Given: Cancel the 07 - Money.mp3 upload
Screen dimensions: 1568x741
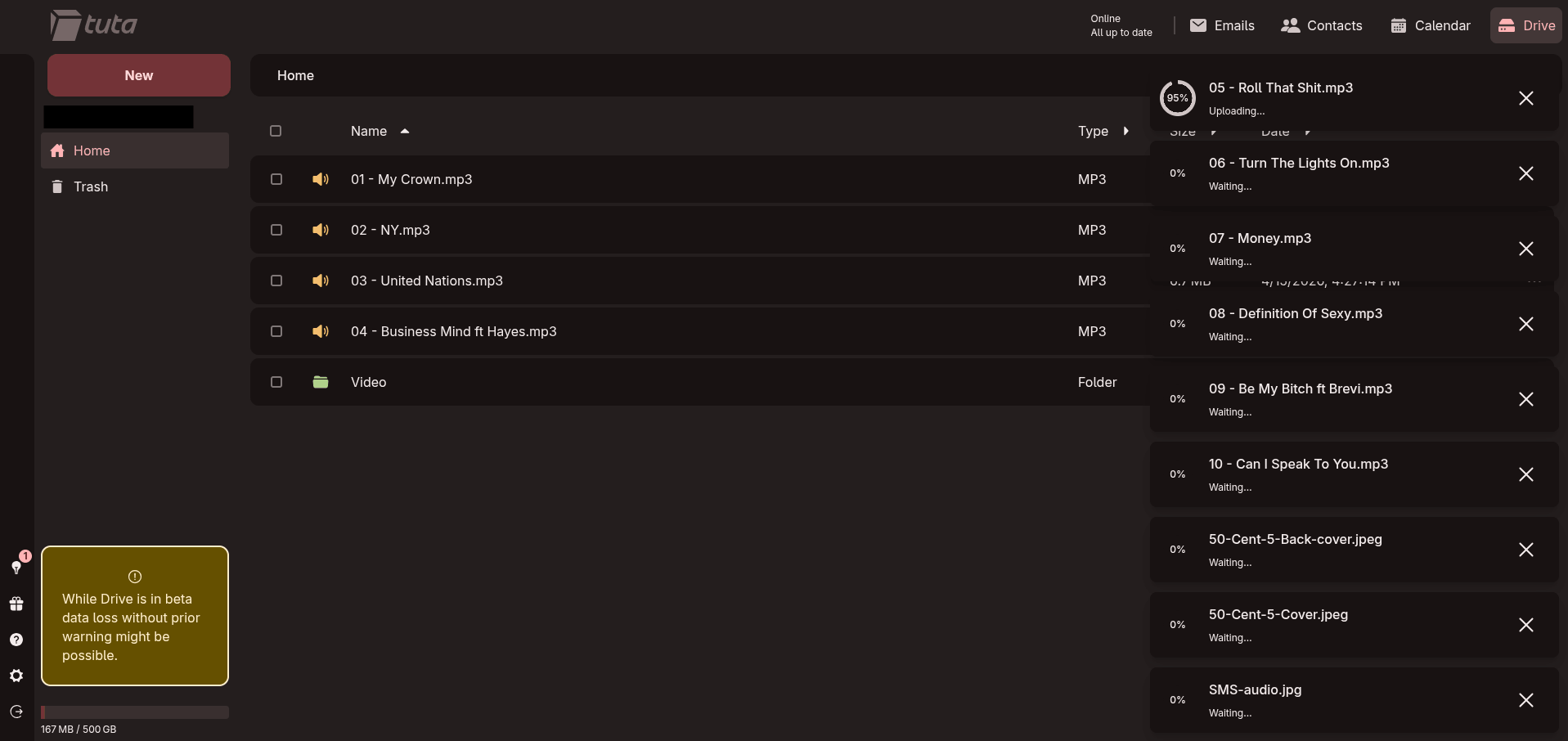Looking at the screenshot, I should [1526, 249].
